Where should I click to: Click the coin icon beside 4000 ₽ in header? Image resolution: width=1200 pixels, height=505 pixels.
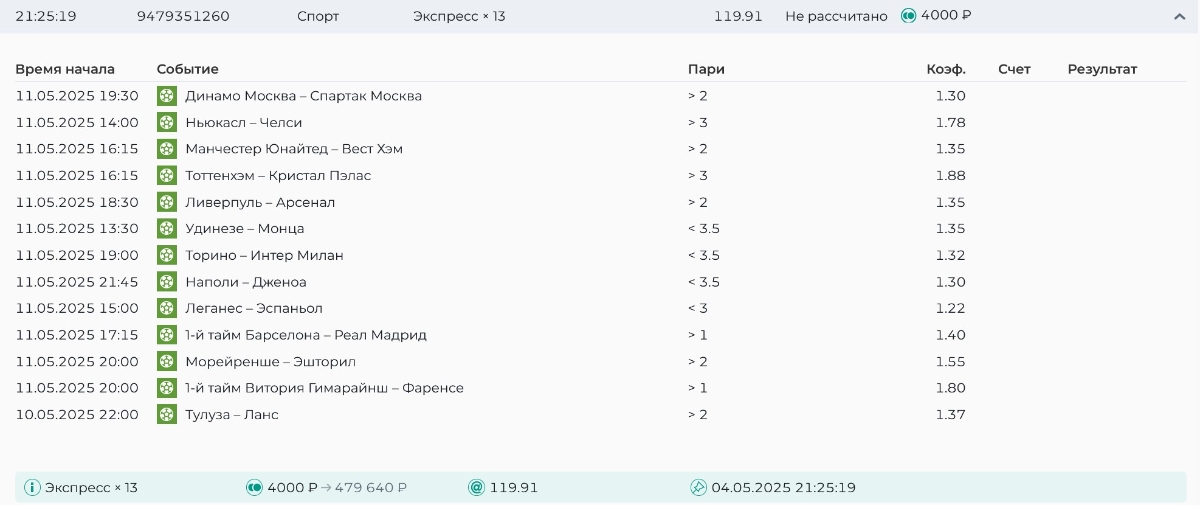908,16
